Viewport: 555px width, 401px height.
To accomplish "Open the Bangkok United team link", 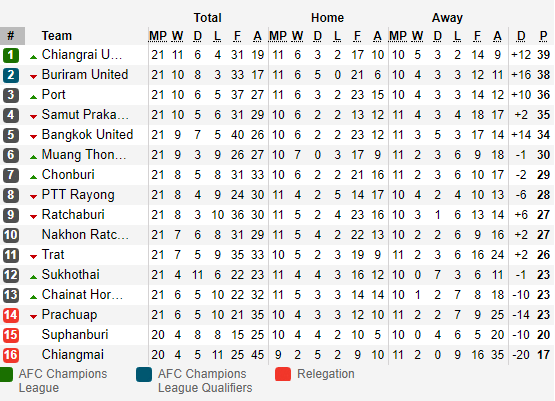I will point(87,134).
